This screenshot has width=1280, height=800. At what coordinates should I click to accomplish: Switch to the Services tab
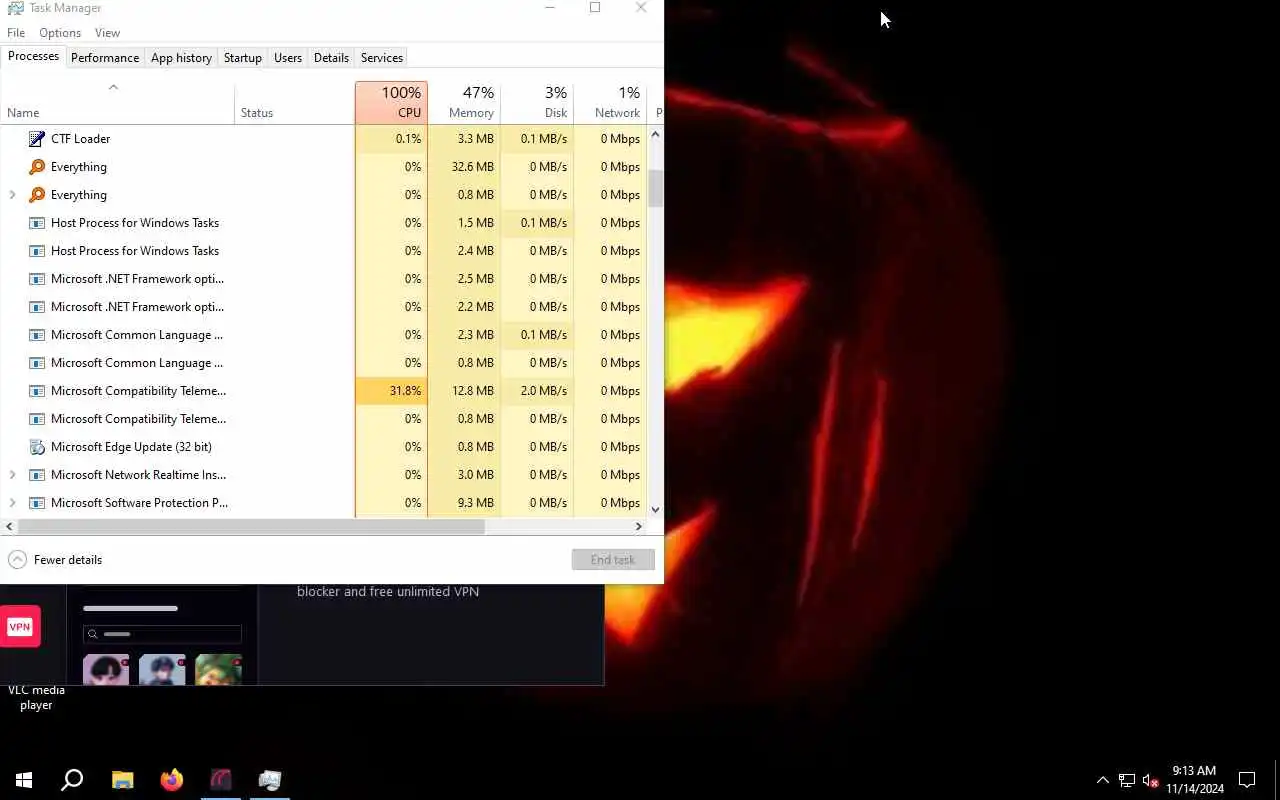[382, 58]
